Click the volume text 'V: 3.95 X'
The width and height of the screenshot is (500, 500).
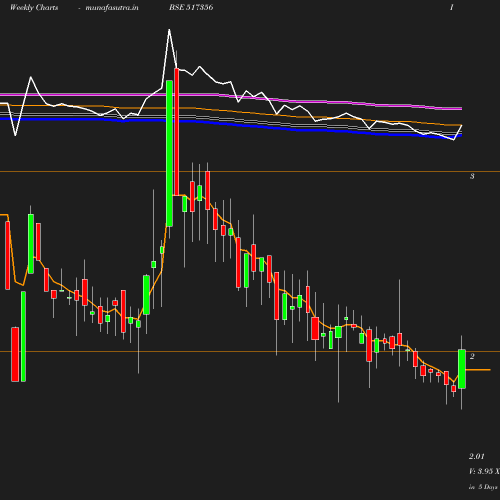click(x=484, y=471)
